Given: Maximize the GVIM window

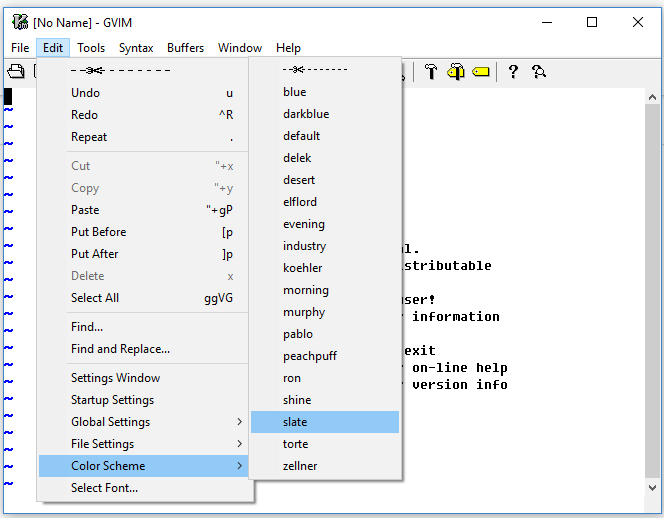Looking at the screenshot, I should 592,22.
